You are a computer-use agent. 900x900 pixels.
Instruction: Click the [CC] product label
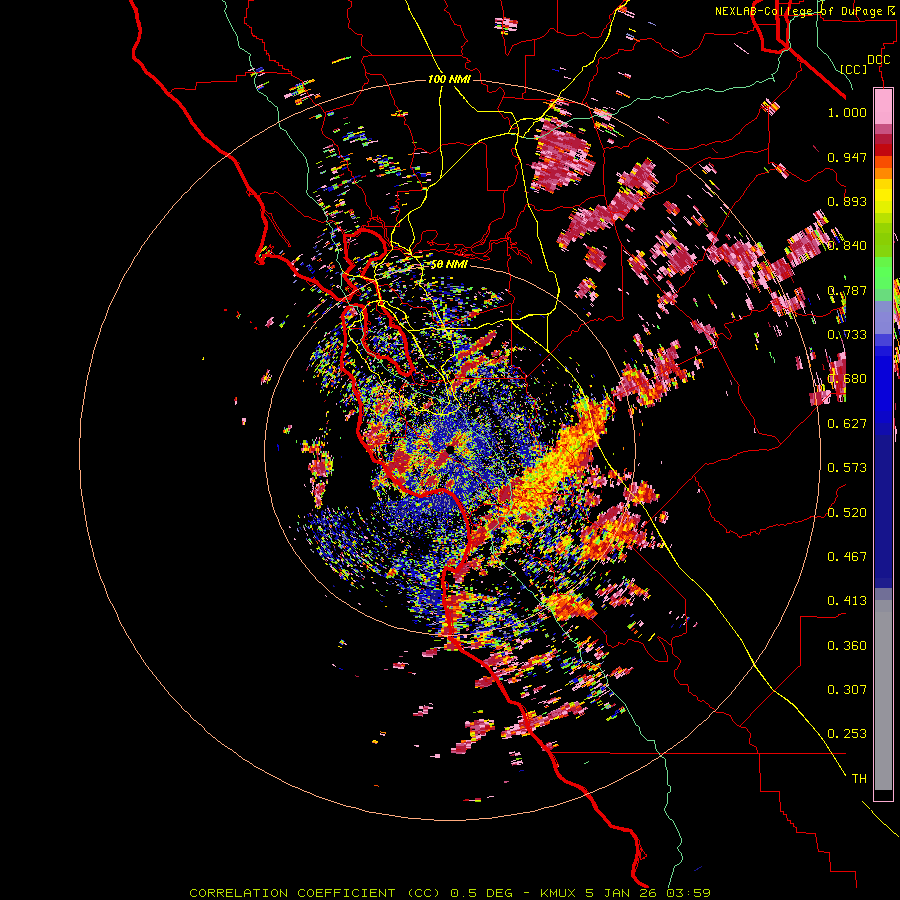pyautogui.click(x=854, y=69)
